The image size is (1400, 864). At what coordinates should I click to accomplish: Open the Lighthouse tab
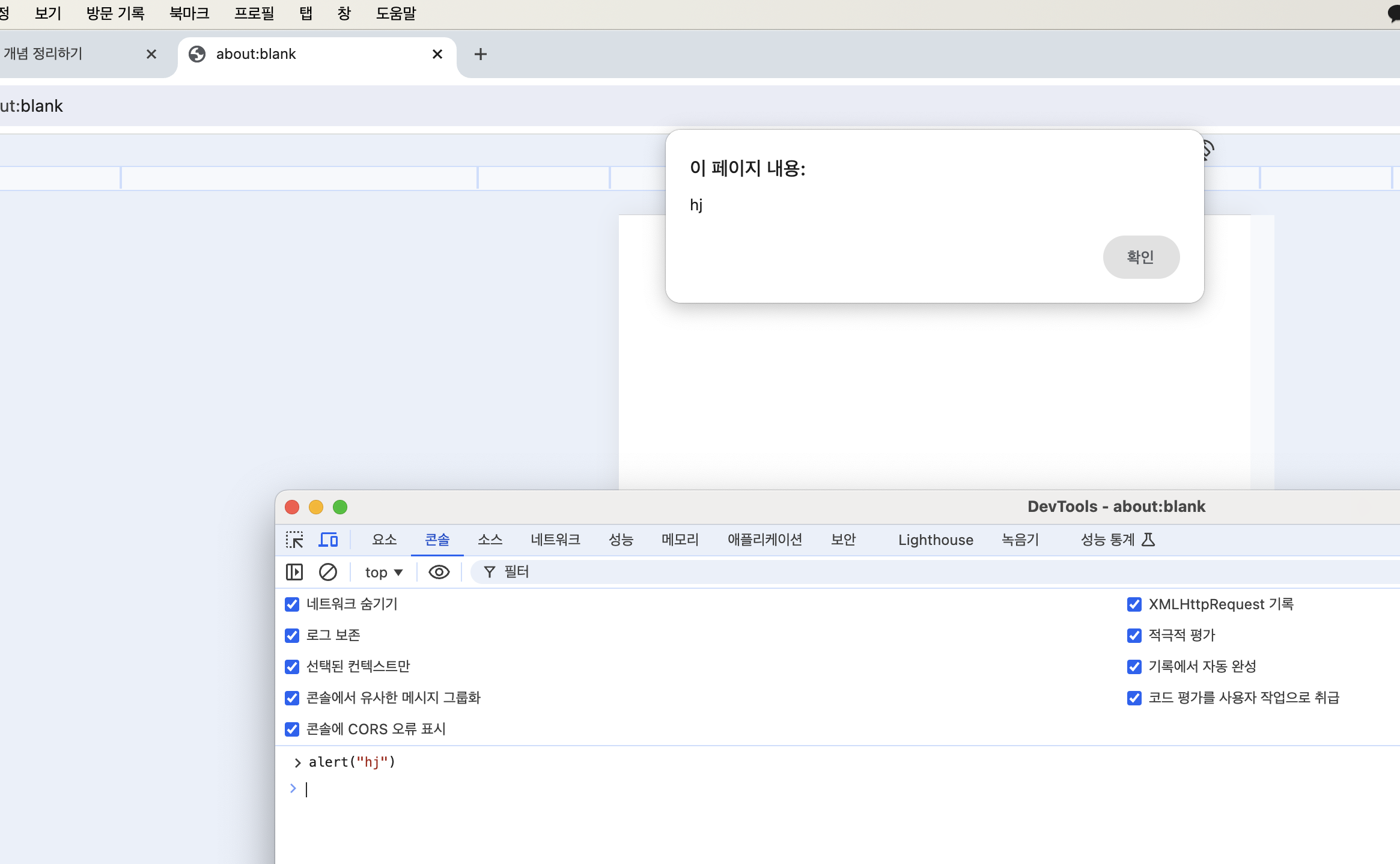[936, 540]
